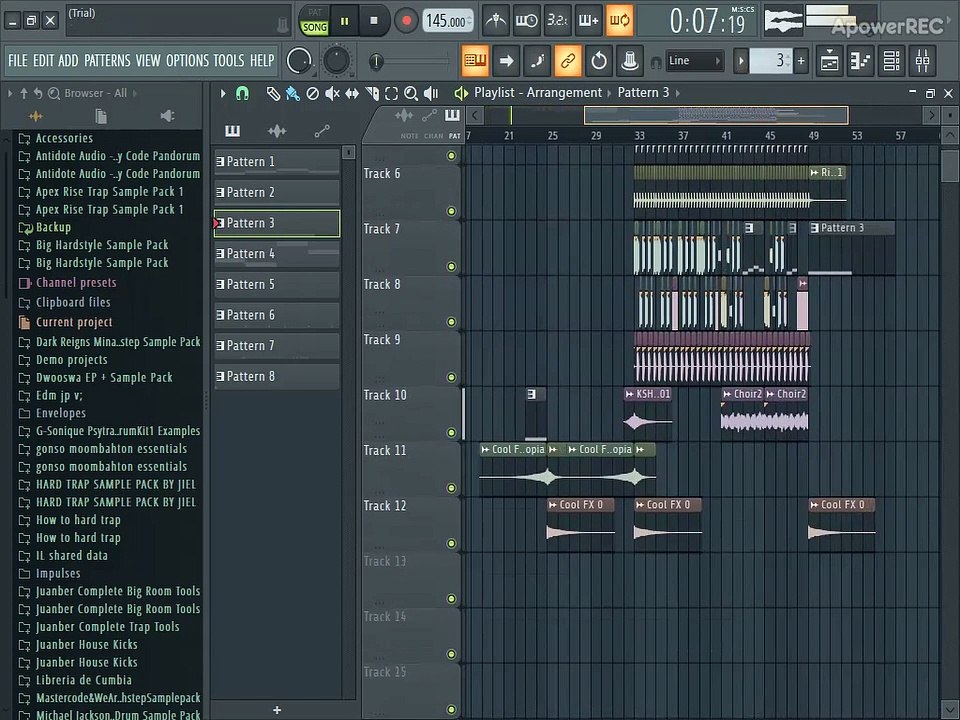Click the pattern selector arrow beside number 3
Image resolution: width=960 pixels, height=720 pixels.
tap(741, 61)
